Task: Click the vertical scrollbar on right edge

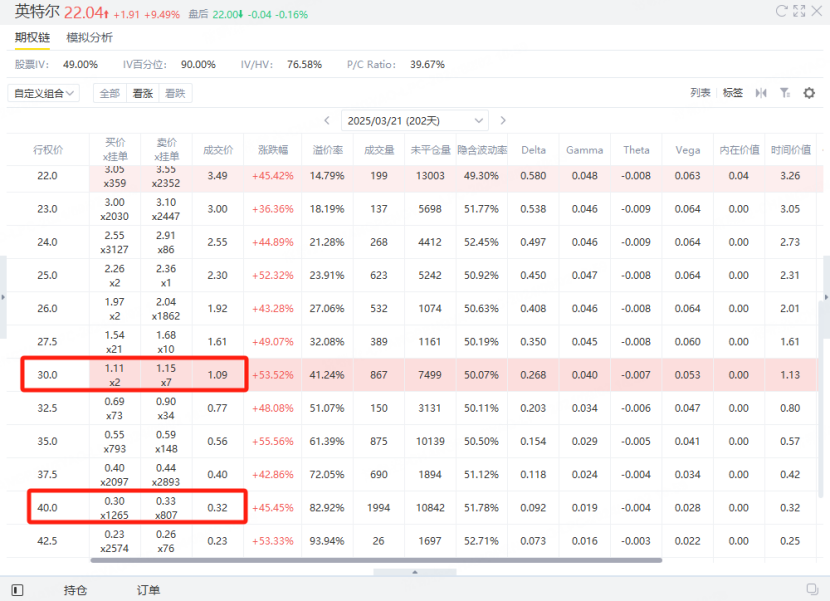Action: coord(820,400)
